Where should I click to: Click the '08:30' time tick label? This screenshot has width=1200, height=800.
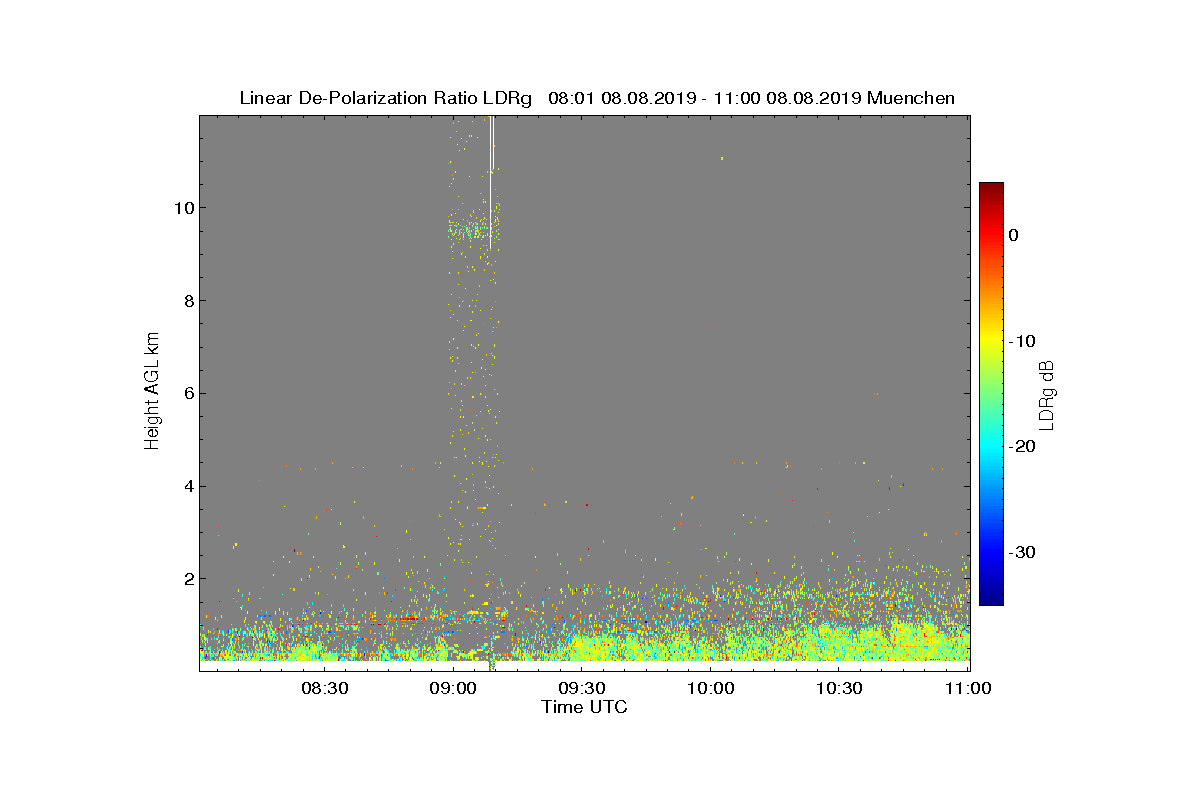324,689
